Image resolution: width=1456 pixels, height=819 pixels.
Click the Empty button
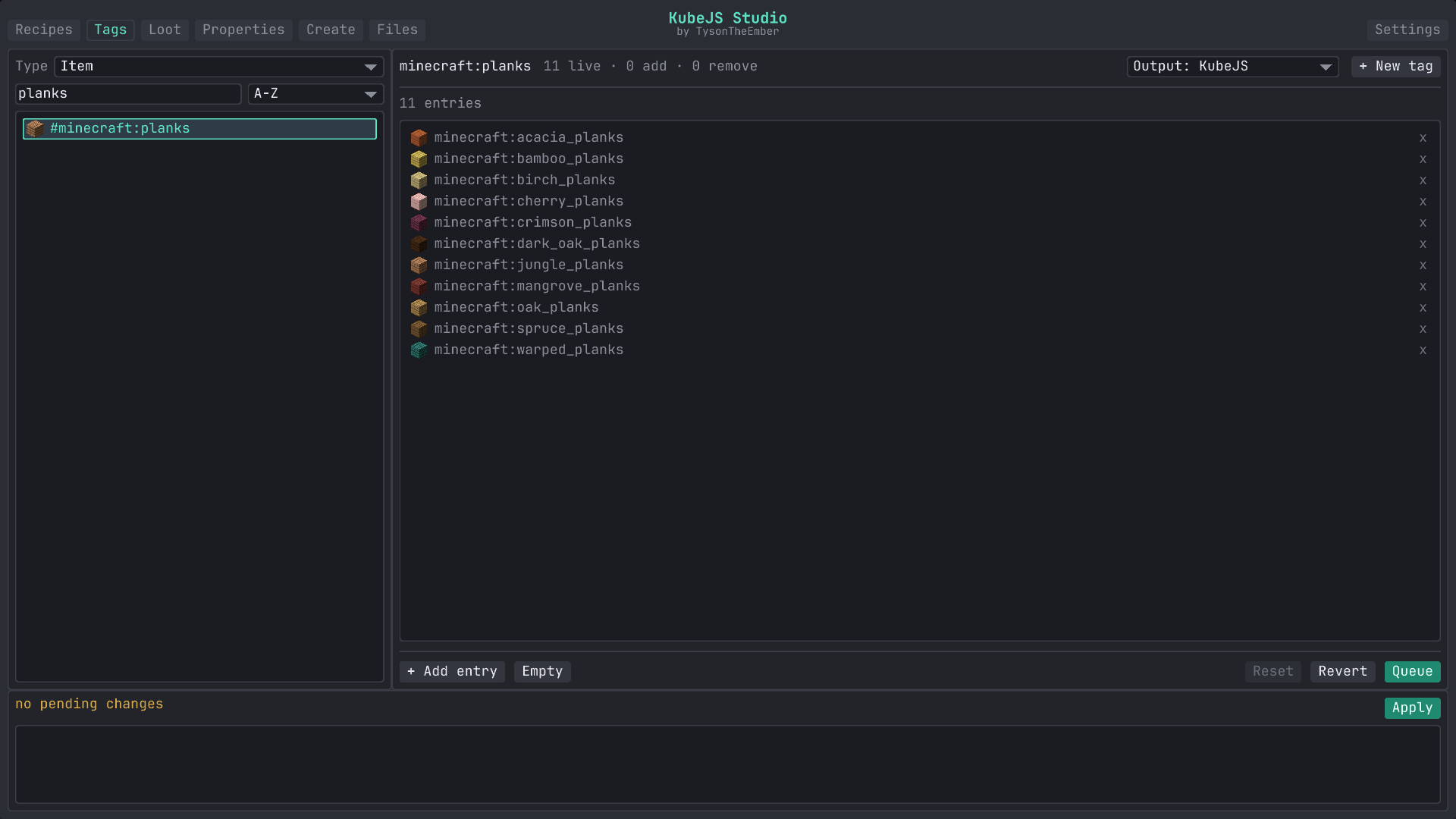point(542,672)
